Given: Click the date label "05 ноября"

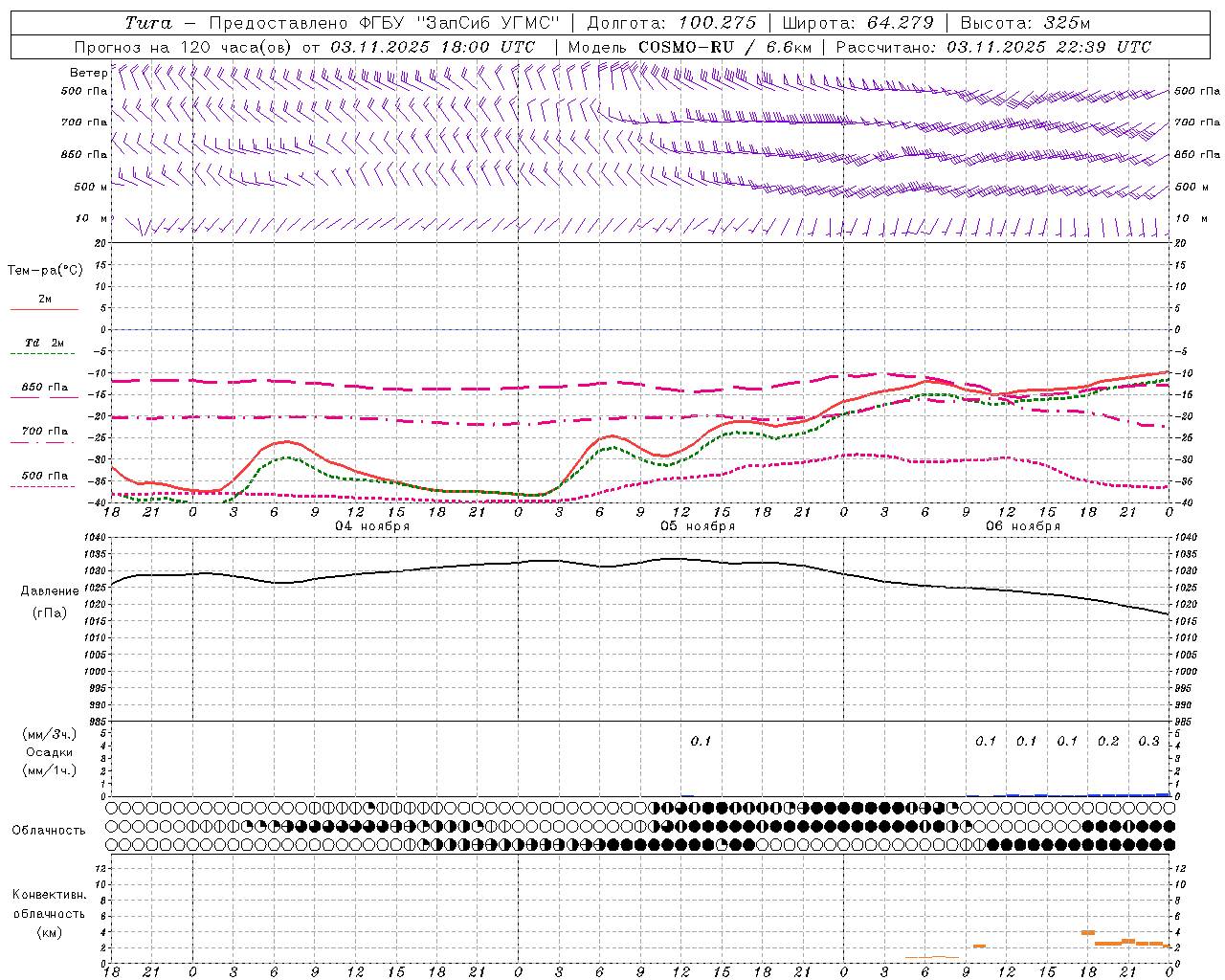Looking at the screenshot, I should (698, 526).
